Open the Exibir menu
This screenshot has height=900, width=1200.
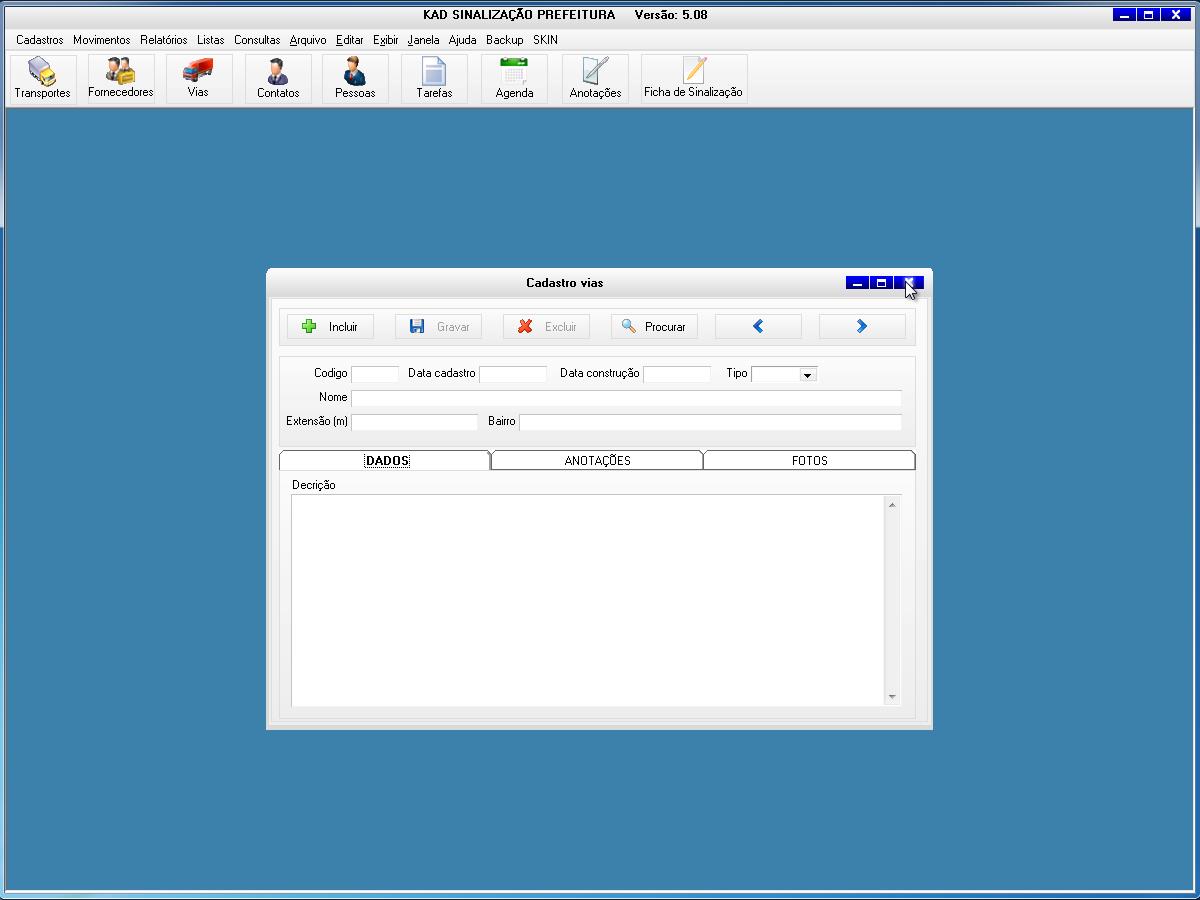(x=386, y=40)
